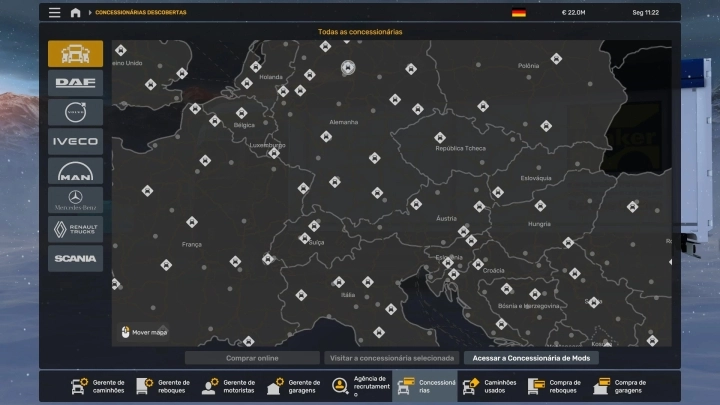Go to the home screen icon

[x=75, y=12]
